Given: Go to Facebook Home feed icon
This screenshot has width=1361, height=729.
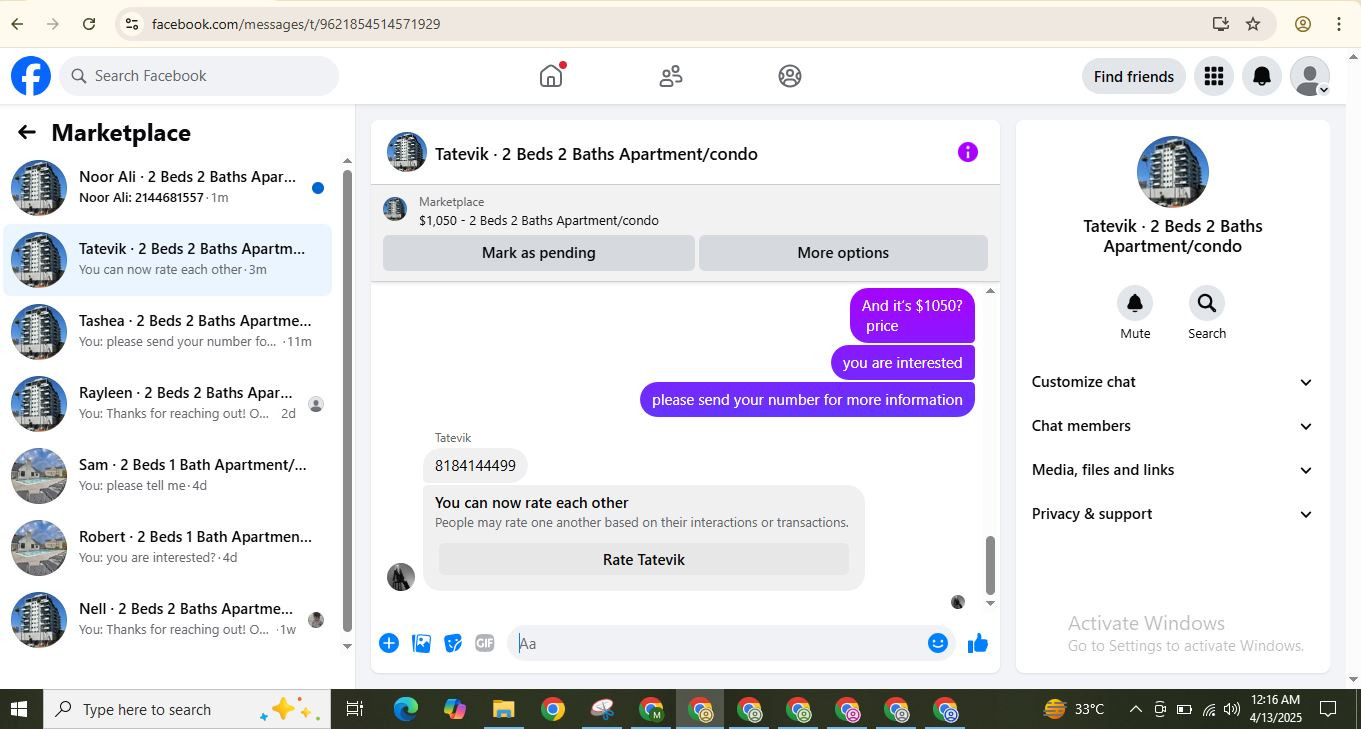Looking at the screenshot, I should 551,76.
